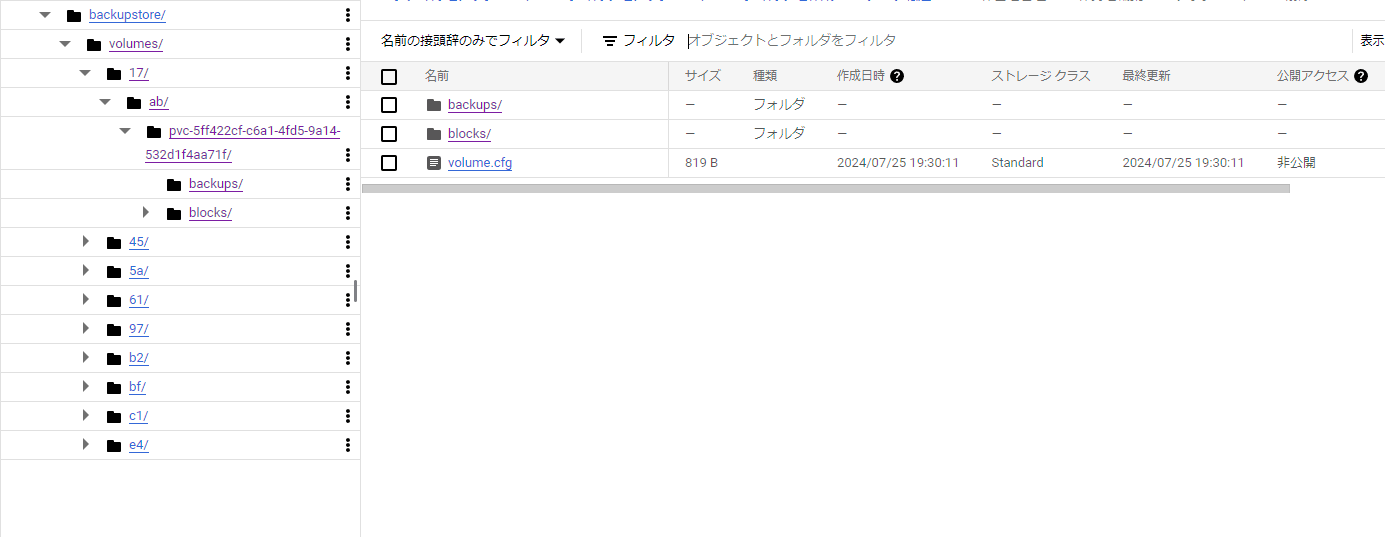Click the folder icon of blocks/ in the table
This screenshot has height=537, width=1385.
pyautogui.click(x=433, y=134)
